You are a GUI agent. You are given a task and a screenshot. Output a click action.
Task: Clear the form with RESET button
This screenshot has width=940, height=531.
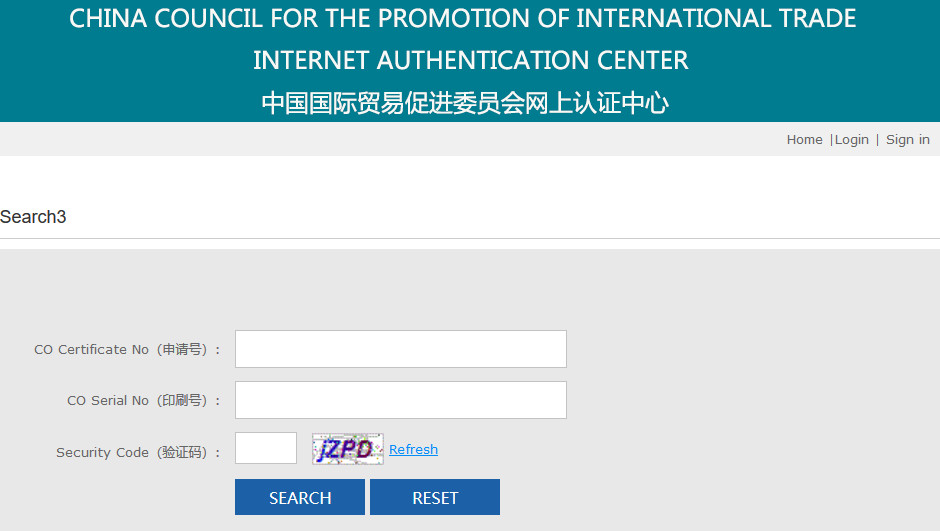[x=435, y=497]
